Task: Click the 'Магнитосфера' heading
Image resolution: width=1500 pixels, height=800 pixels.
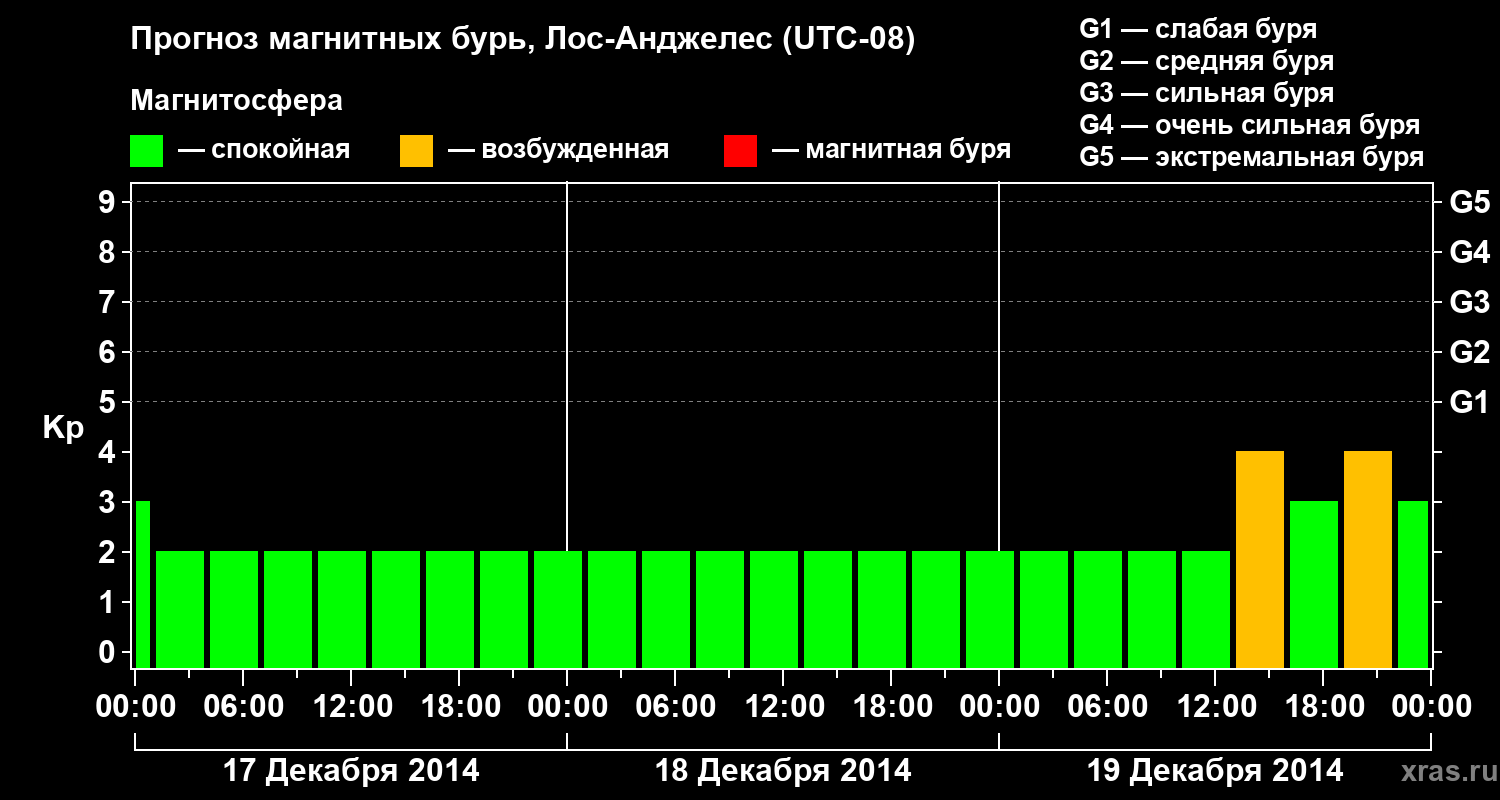Action: pyautogui.click(x=237, y=101)
